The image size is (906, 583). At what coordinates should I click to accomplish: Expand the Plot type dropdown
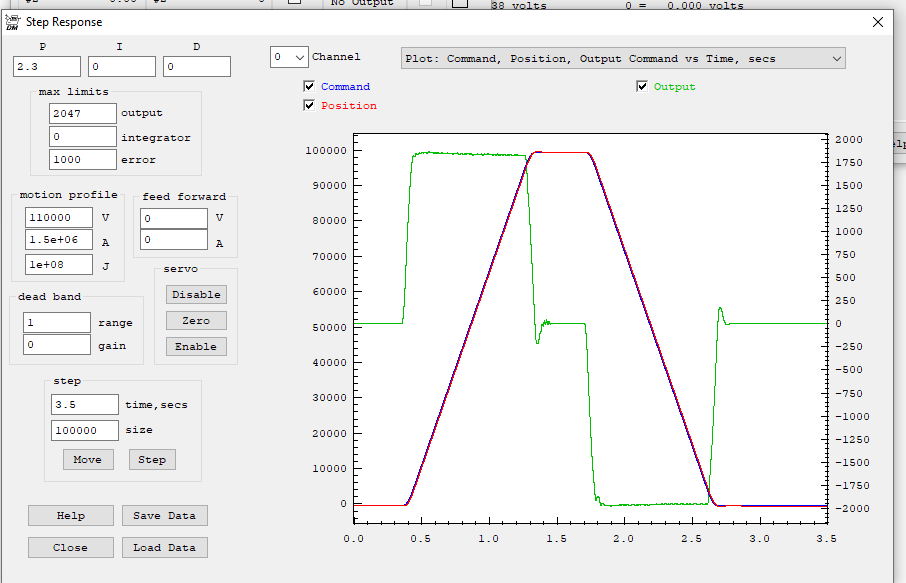(623, 59)
